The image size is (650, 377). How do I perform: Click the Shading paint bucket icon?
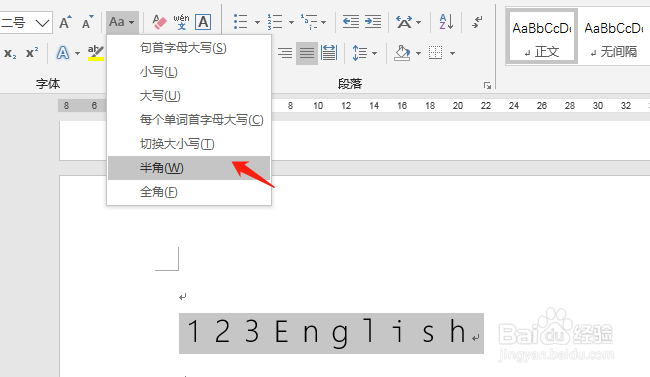[402, 53]
